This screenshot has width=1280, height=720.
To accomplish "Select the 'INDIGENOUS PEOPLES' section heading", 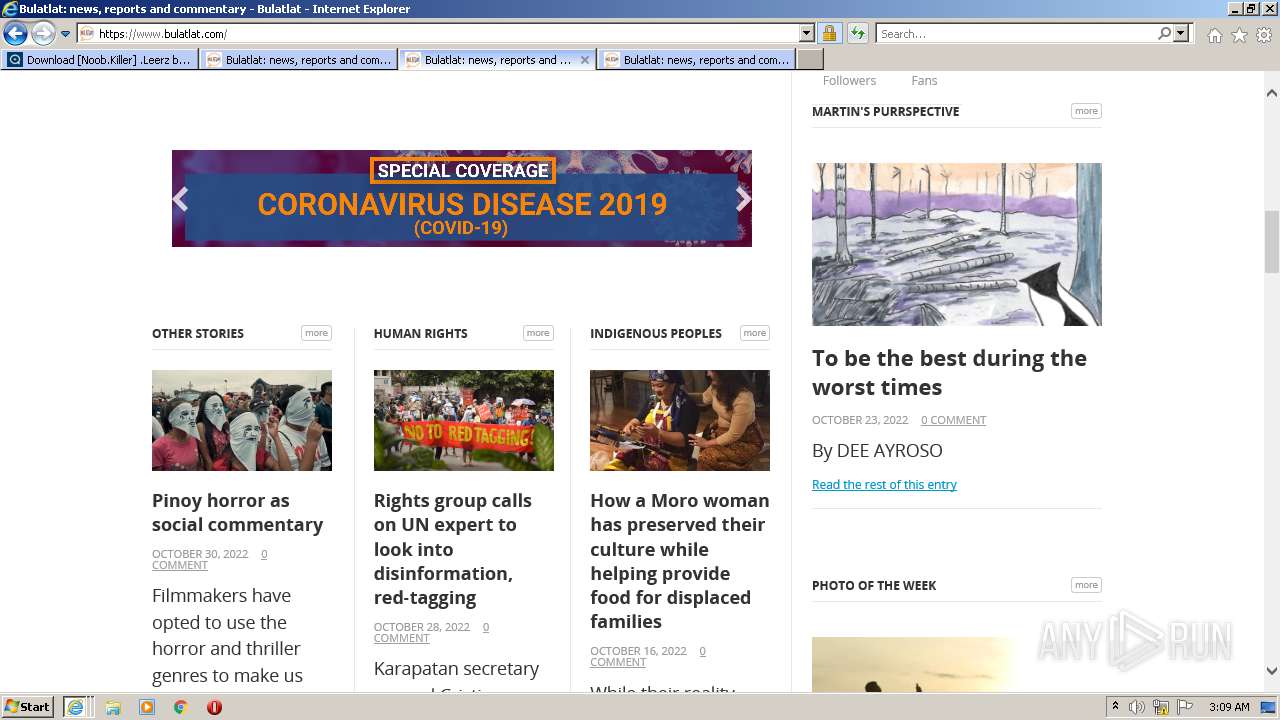I will [x=656, y=334].
